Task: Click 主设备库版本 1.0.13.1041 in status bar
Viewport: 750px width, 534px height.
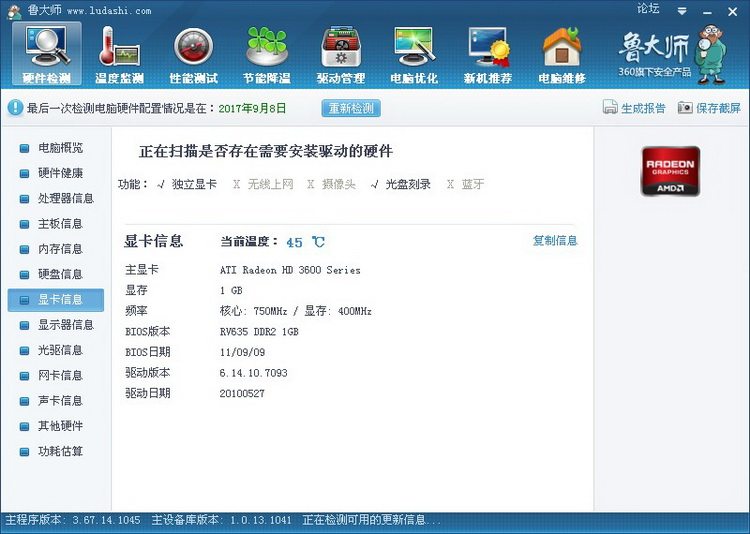Action: [x=221, y=520]
